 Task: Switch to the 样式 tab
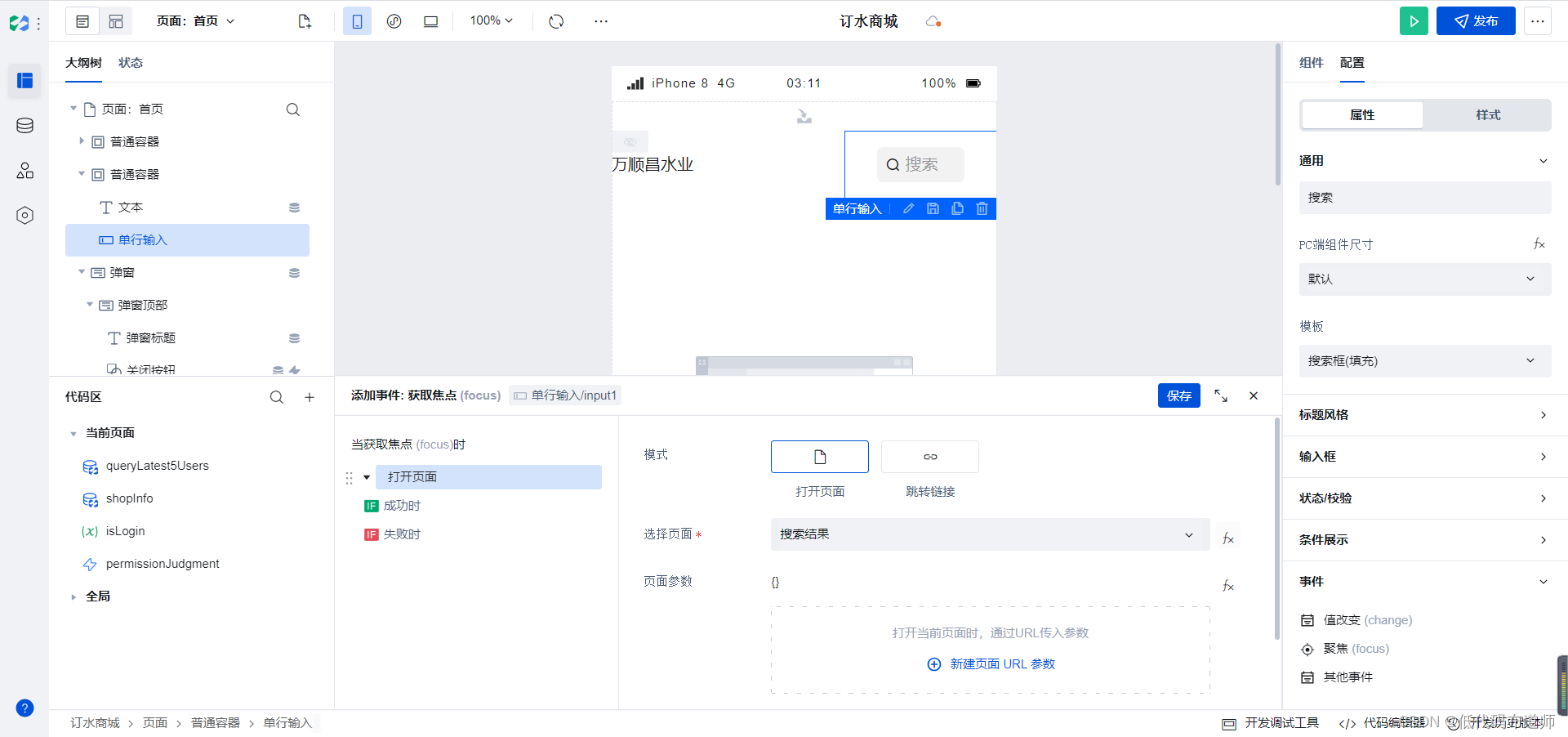(1487, 115)
